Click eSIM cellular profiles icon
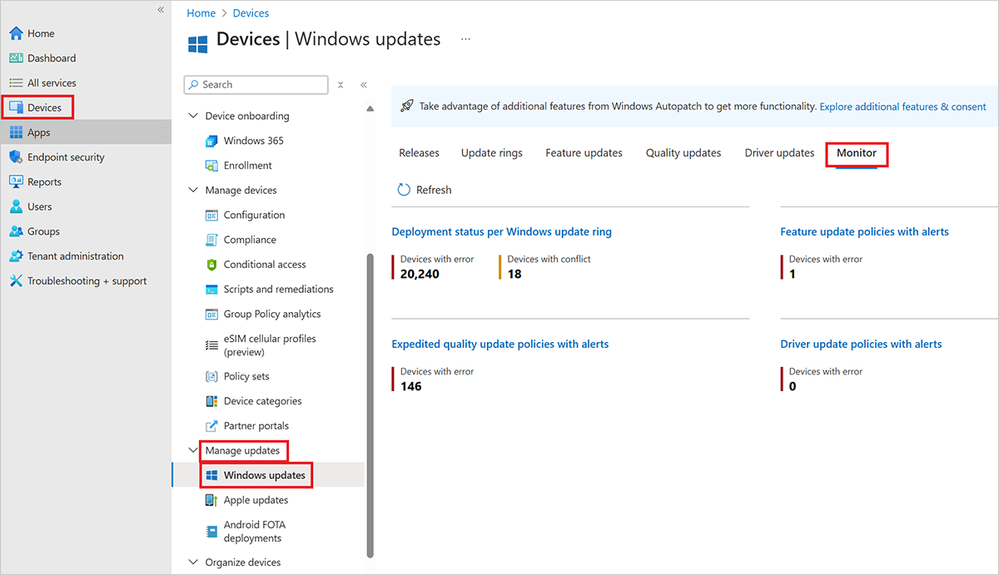Screen dimensions: 999x575 [212, 345]
